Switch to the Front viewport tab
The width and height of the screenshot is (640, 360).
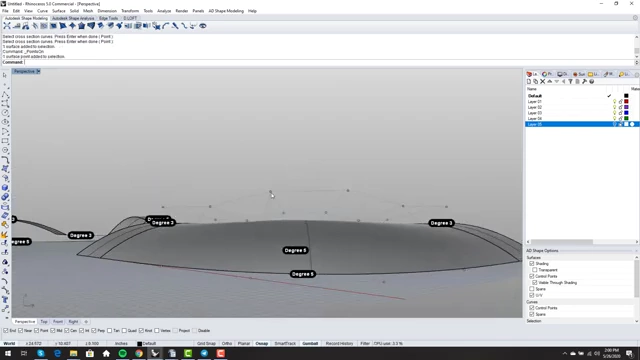point(58,322)
